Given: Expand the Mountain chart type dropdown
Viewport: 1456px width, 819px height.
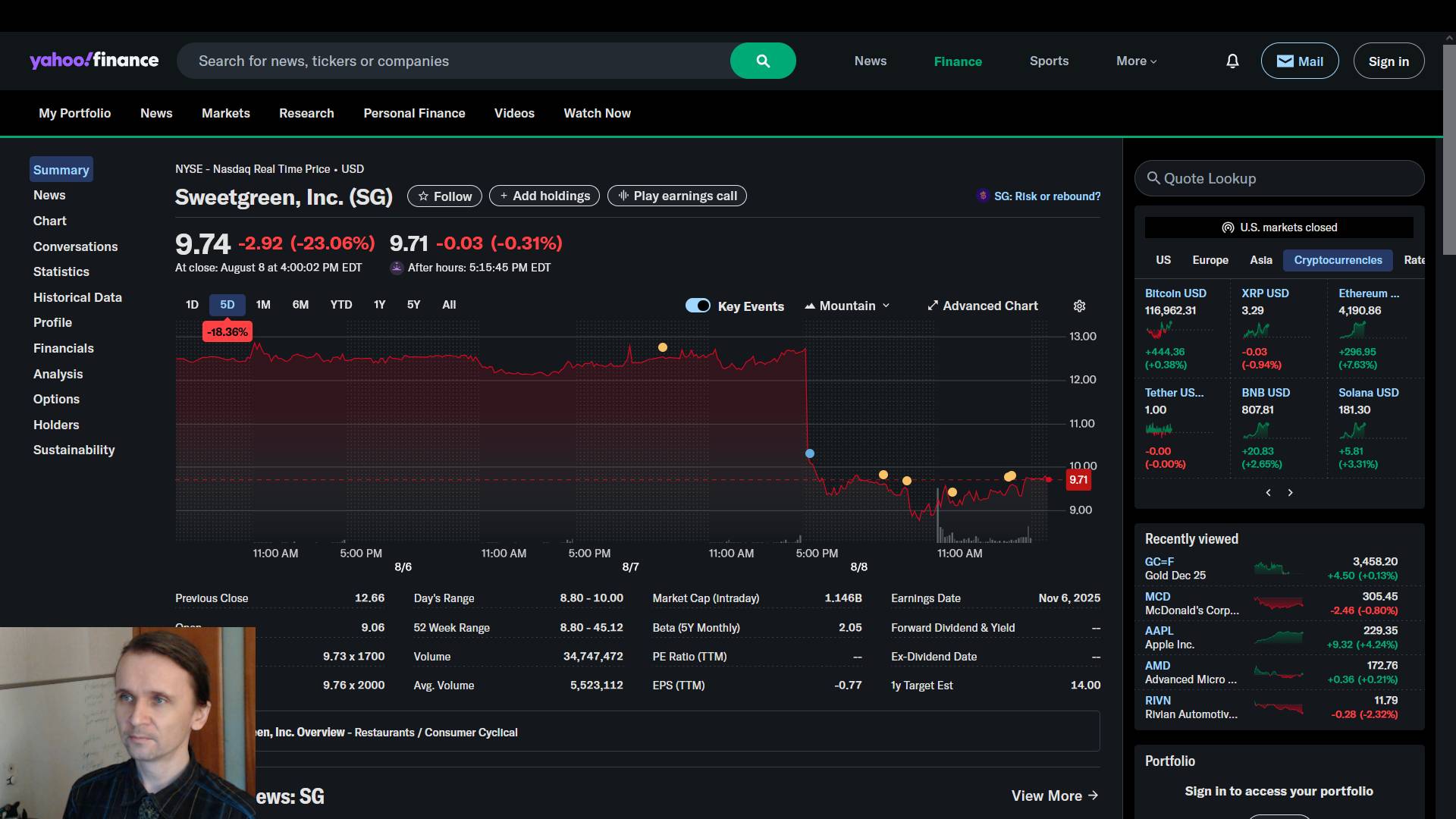Looking at the screenshot, I should pyautogui.click(x=847, y=306).
